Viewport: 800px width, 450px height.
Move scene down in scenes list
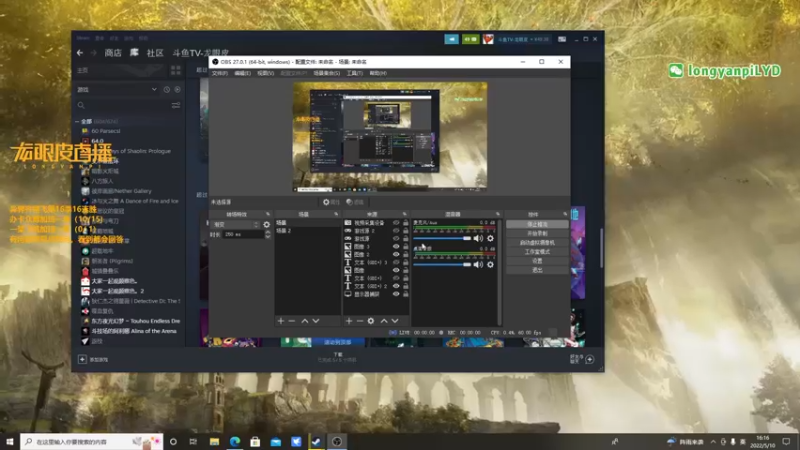(x=316, y=321)
